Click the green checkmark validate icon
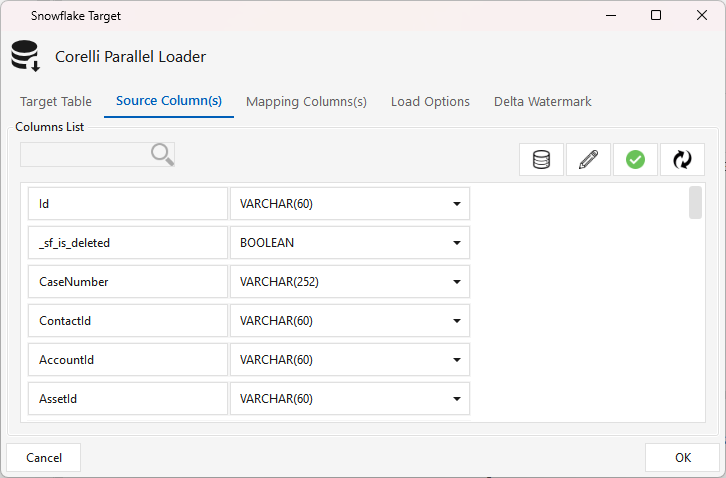 pyautogui.click(x=635, y=159)
